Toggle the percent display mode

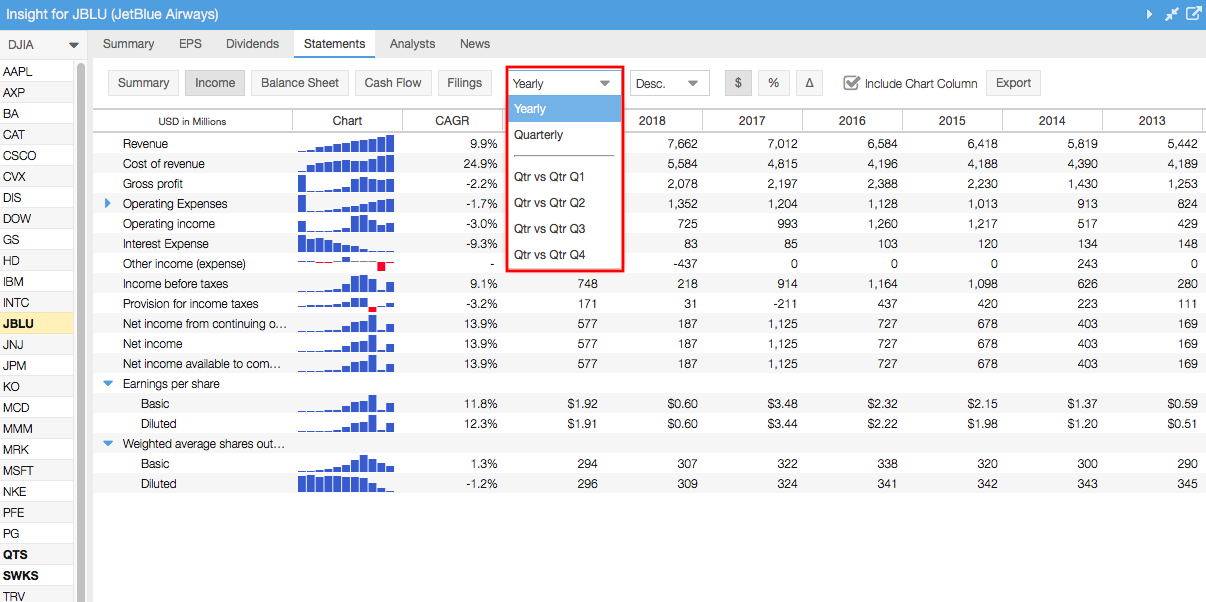[x=773, y=83]
